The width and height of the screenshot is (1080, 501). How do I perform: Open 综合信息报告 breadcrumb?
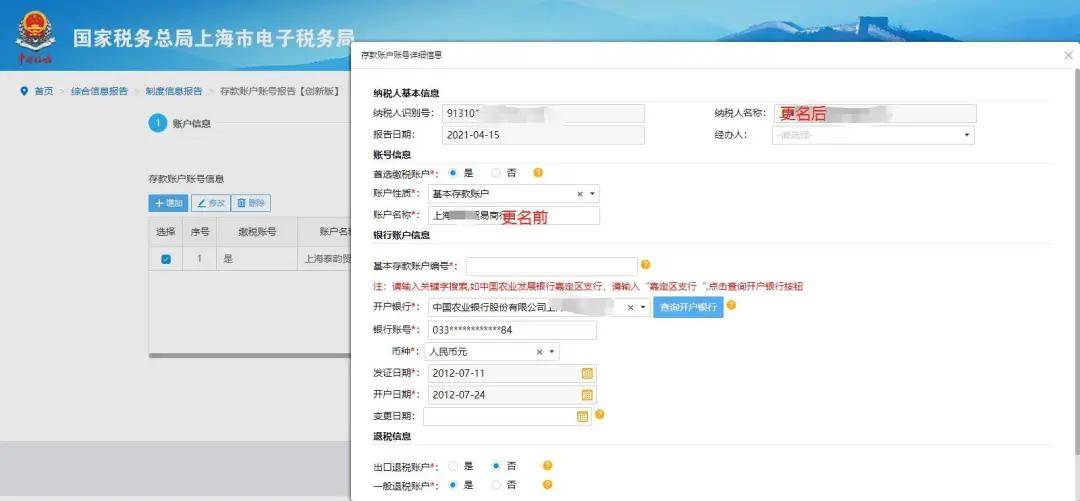point(99,91)
